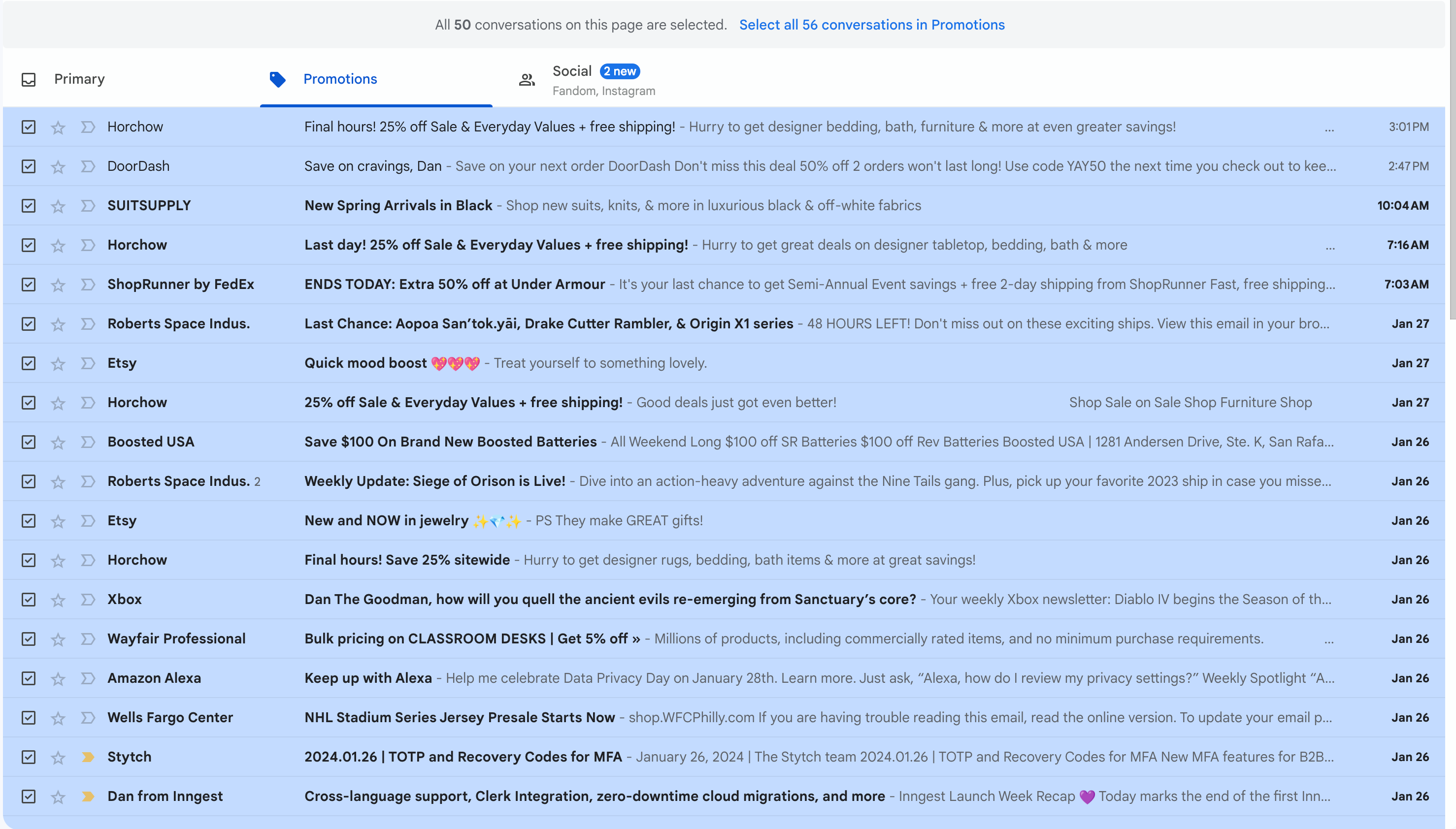Click the vertical scrollbar thumb

point(1452,159)
